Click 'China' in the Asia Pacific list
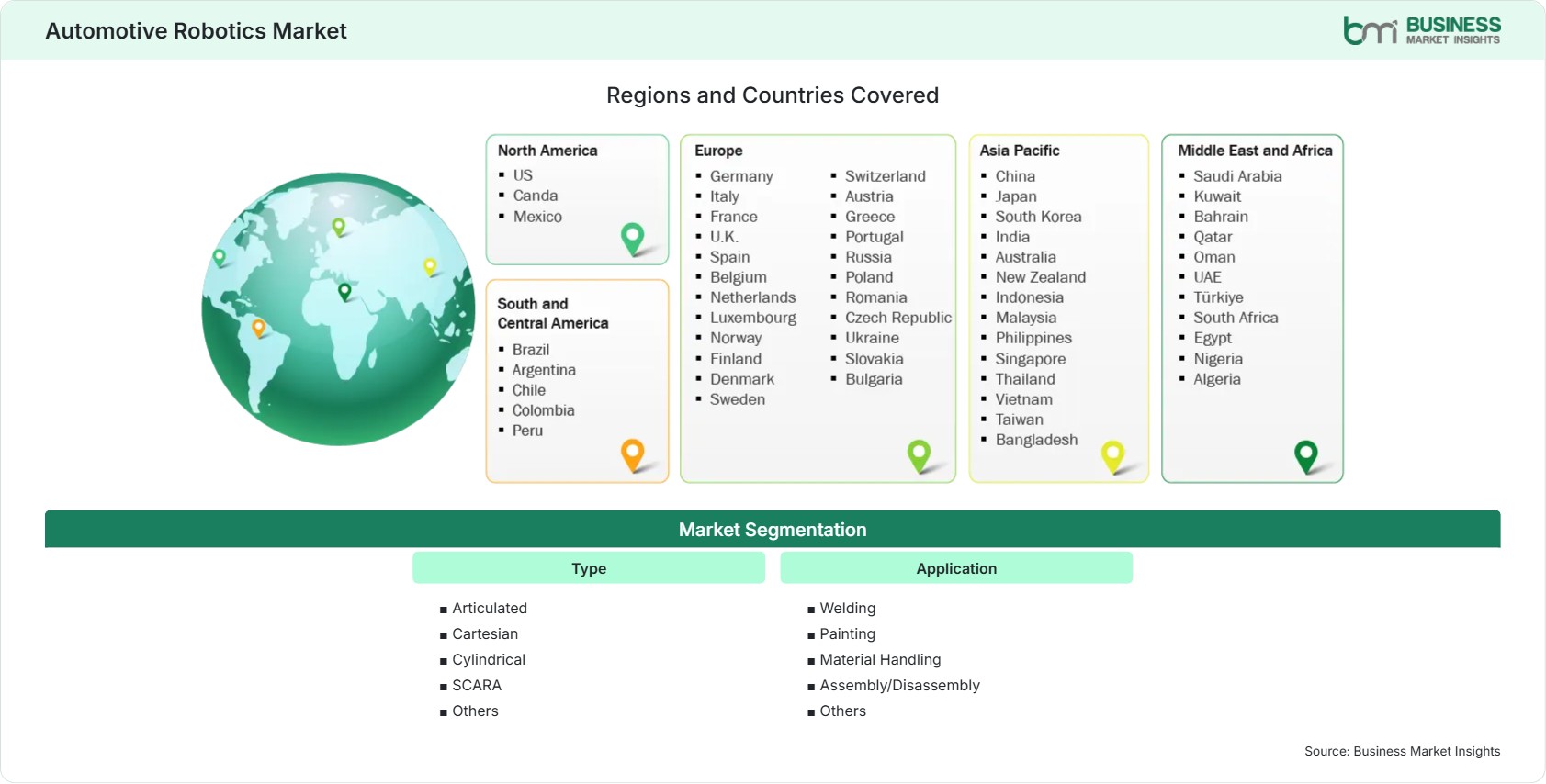 1015,176
